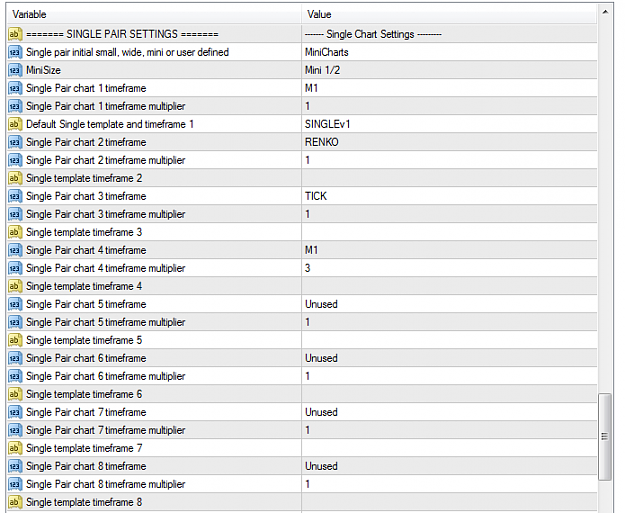Viewport: 625px width, 513px height.
Task: Edit the empty Single template timeframe 2 value
Action: 449,178
